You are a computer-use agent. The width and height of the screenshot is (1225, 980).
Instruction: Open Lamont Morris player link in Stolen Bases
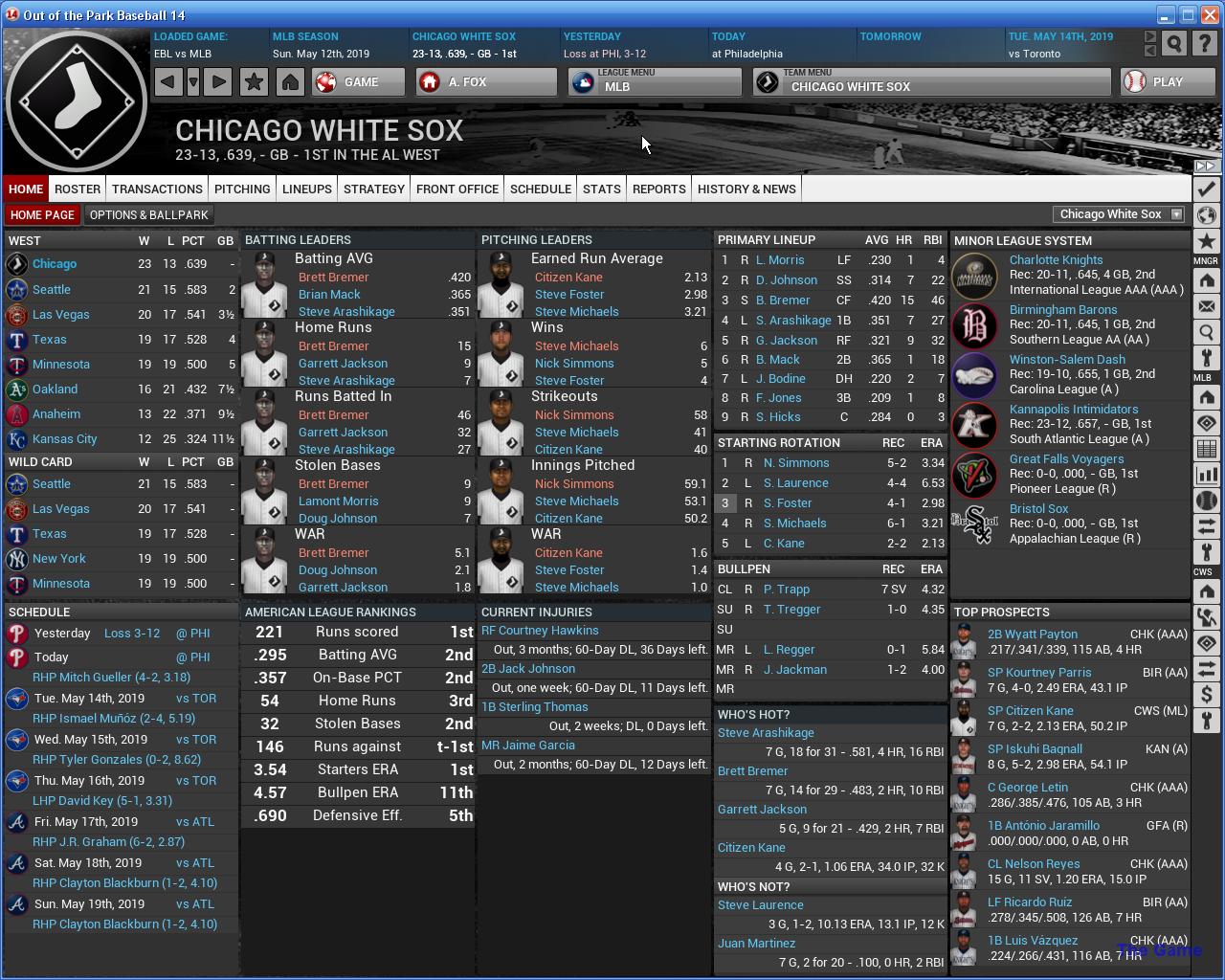pyautogui.click(x=339, y=501)
